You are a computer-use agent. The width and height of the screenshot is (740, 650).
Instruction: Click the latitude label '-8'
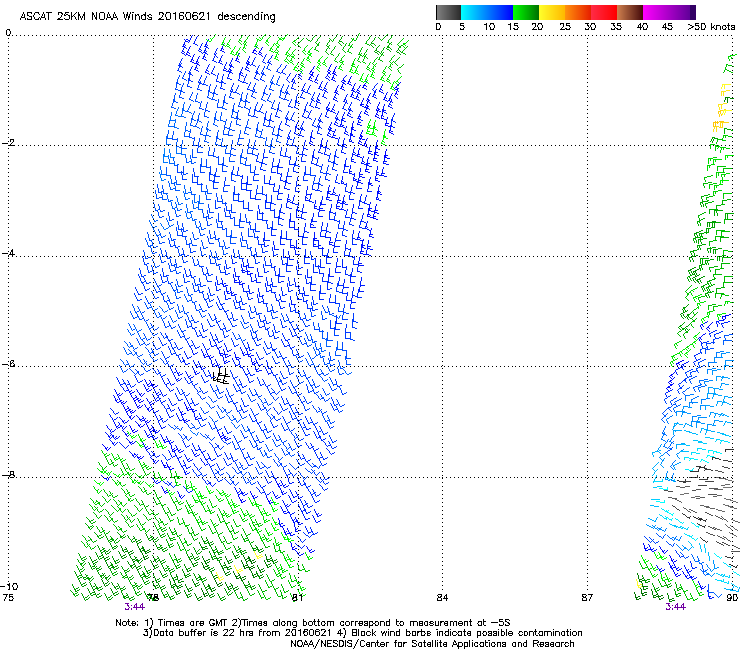pyautogui.click(x=8, y=474)
